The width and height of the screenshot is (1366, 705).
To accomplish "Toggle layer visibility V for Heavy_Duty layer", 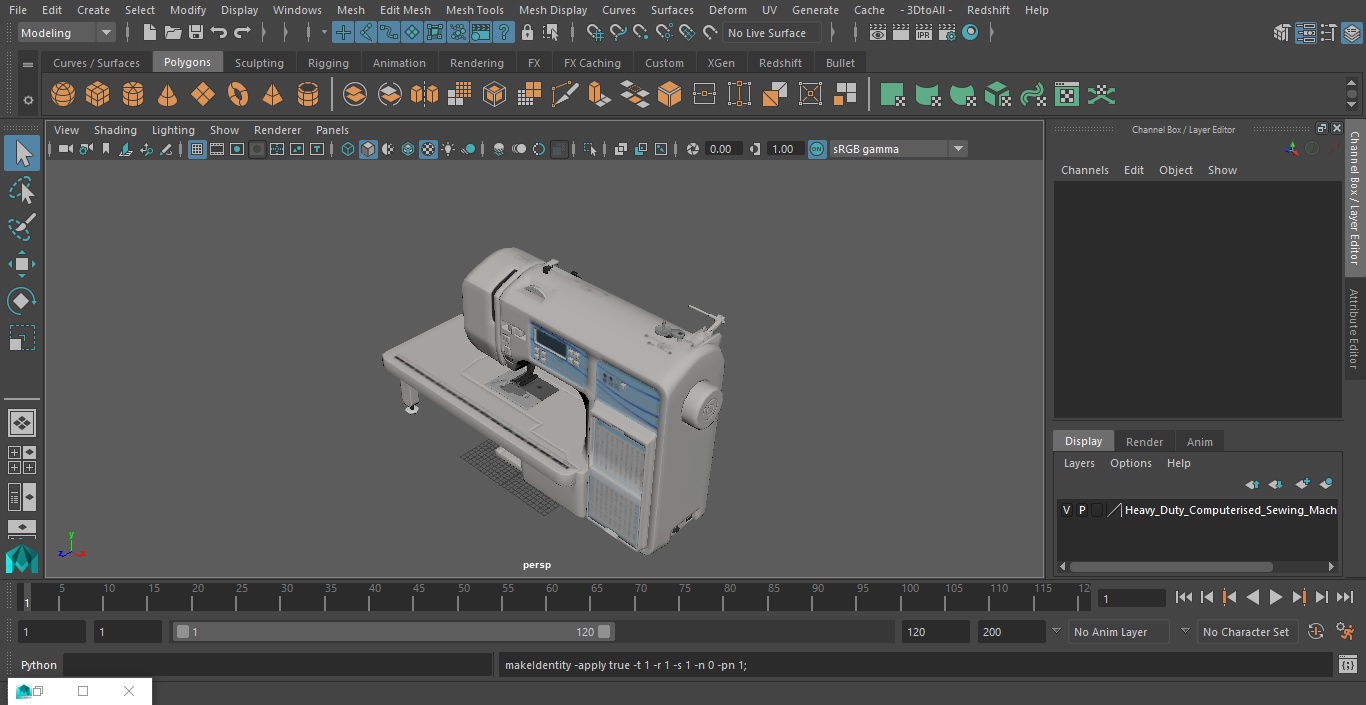I will pos(1066,510).
